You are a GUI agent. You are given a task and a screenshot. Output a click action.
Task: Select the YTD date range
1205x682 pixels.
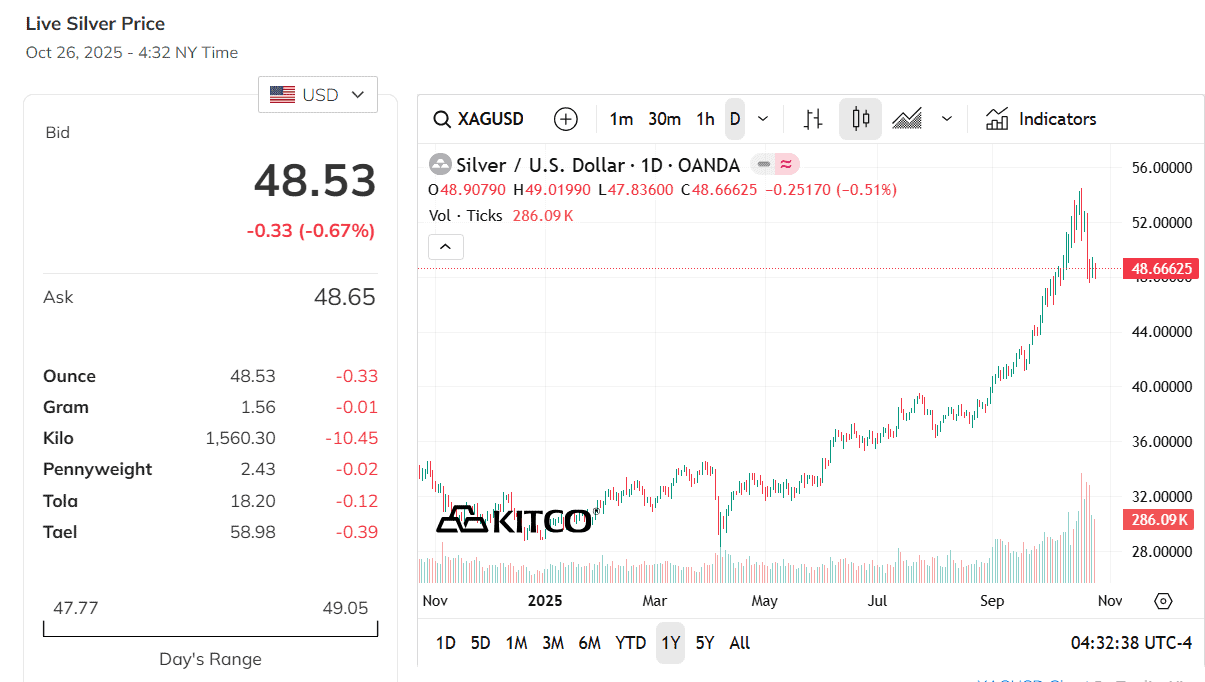[630, 643]
